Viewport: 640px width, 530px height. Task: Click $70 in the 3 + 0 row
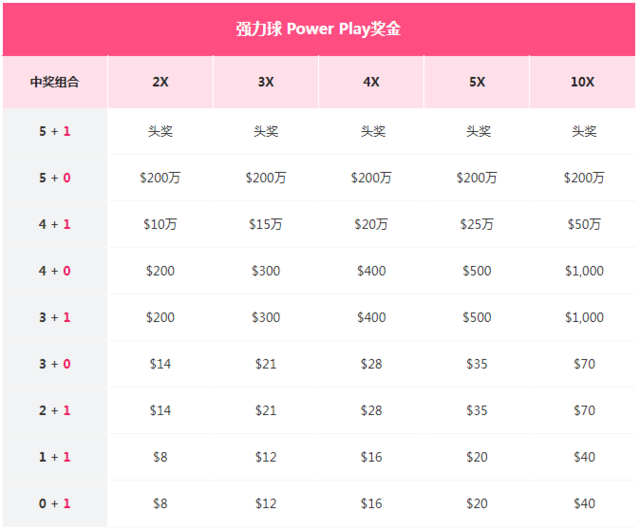click(x=584, y=364)
